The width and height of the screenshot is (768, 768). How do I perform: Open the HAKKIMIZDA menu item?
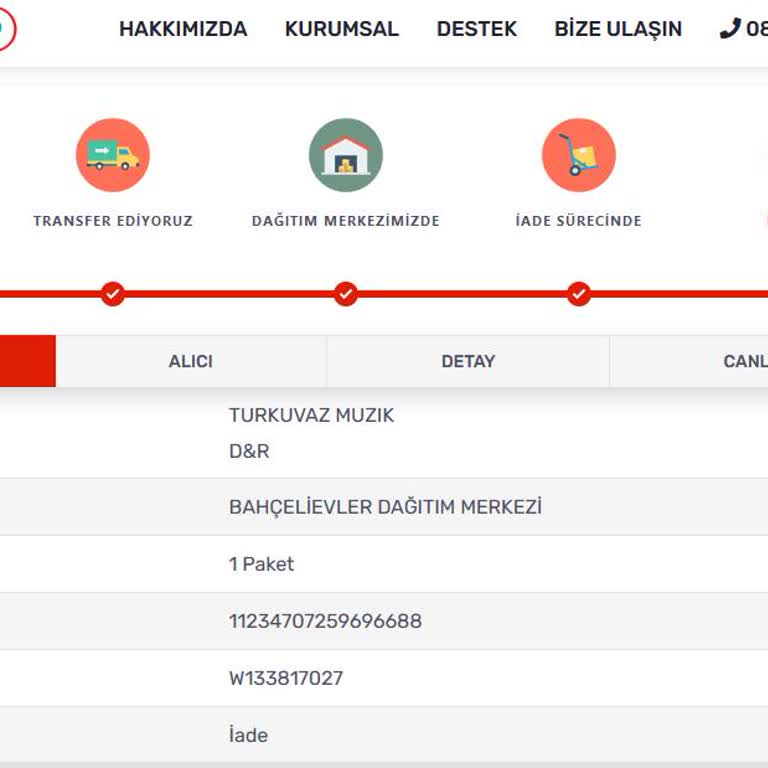pyautogui.click(x=183, y=29)
